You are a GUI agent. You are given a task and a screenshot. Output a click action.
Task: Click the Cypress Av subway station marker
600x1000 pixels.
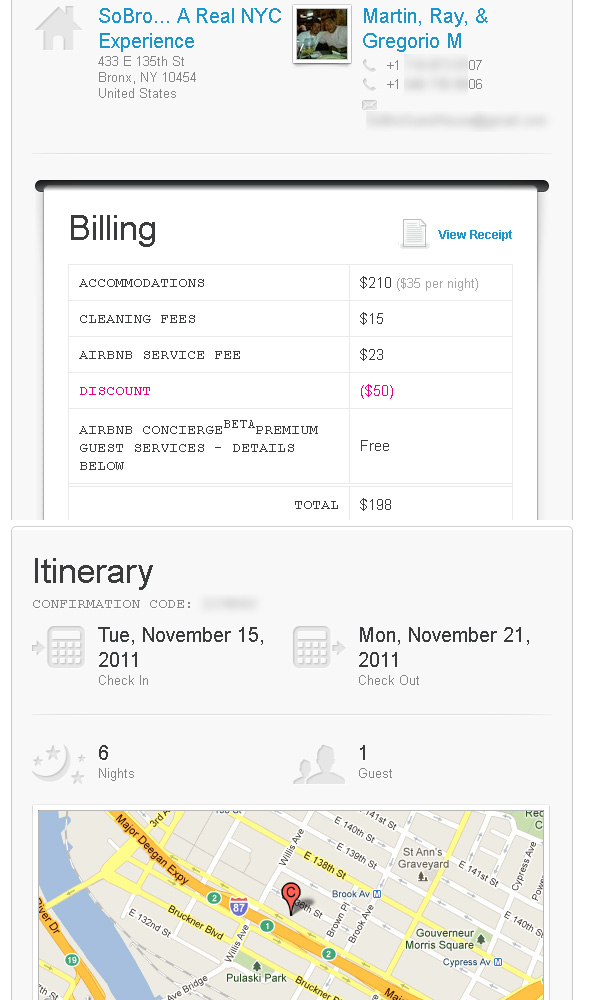pos(498,962)
